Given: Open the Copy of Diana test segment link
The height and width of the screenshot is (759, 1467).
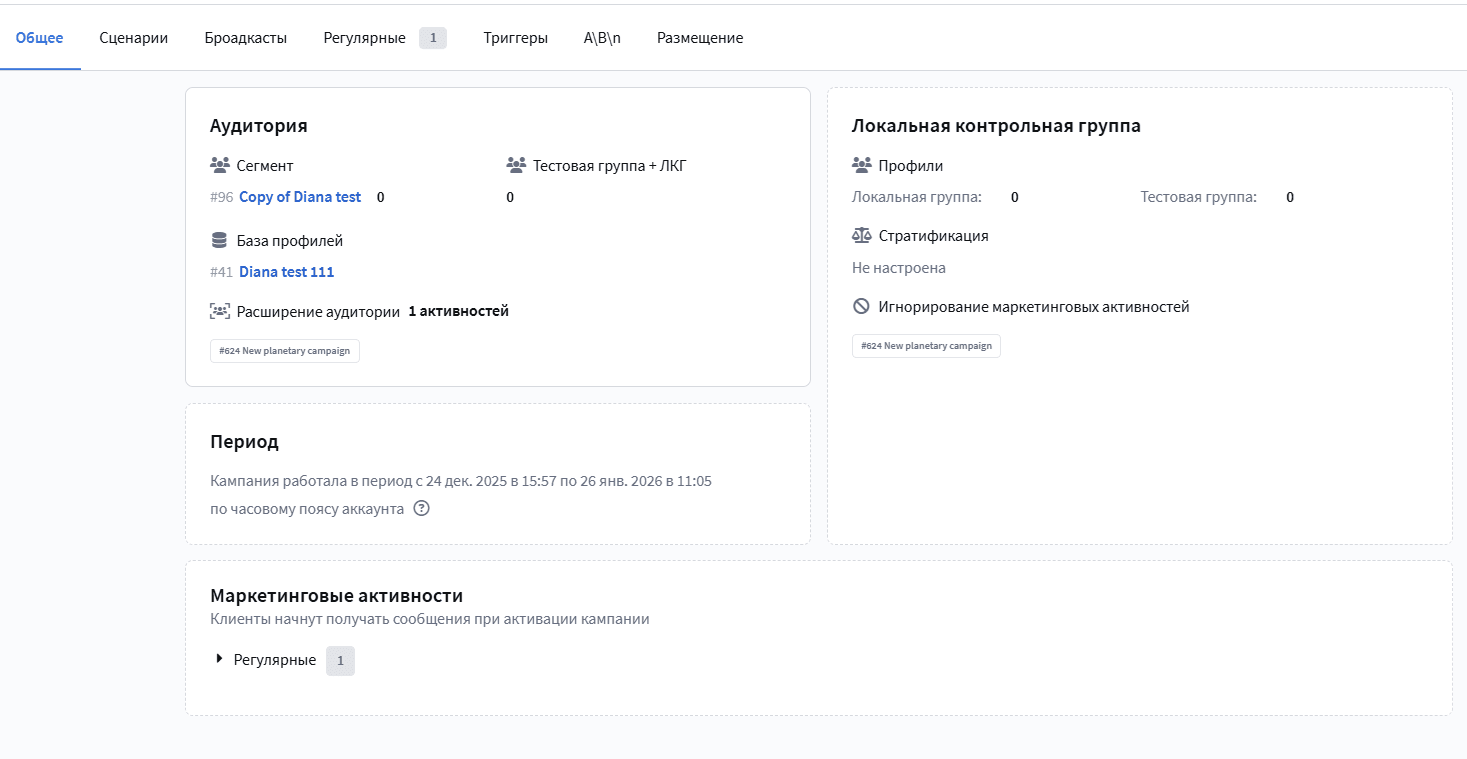Looking at the screenshot, I should 300,197.
